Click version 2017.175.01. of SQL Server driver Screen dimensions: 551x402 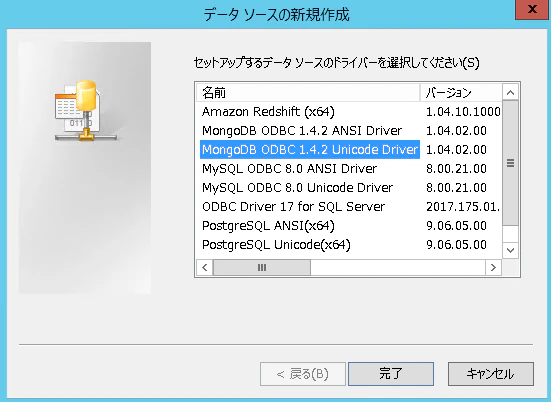pos(463,207)
